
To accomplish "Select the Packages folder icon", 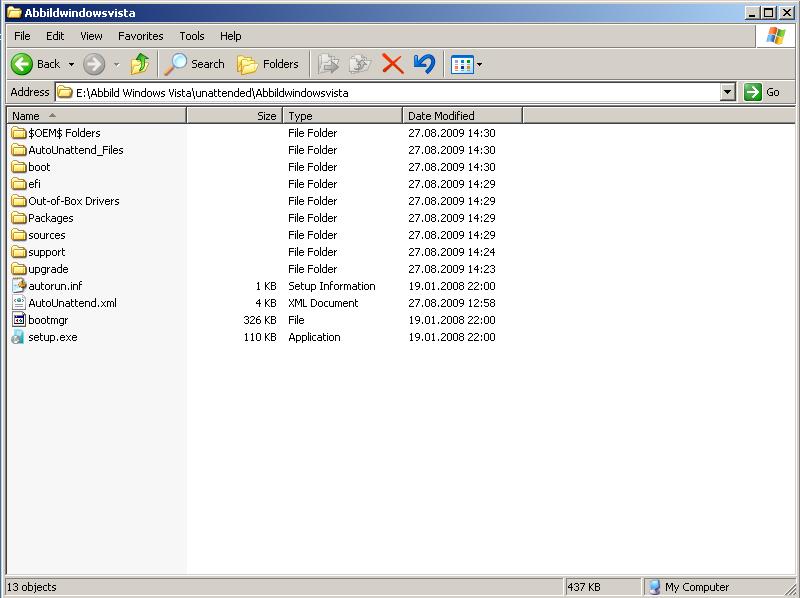I will pyautogui.click(x=19, y=218).
